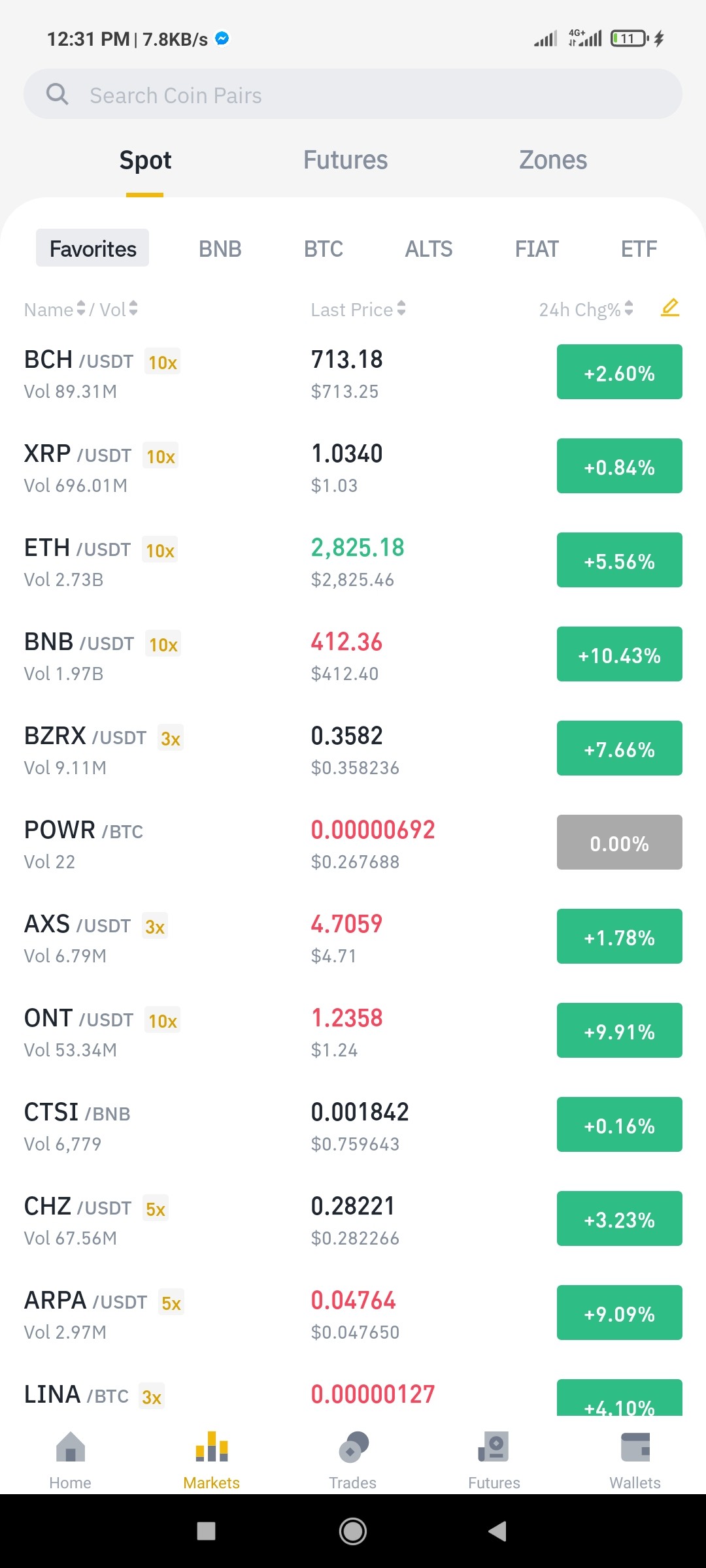706x1568 pixels.
Task: Open the ETH/USDT pair row
Action: click(x=353, y=561)
